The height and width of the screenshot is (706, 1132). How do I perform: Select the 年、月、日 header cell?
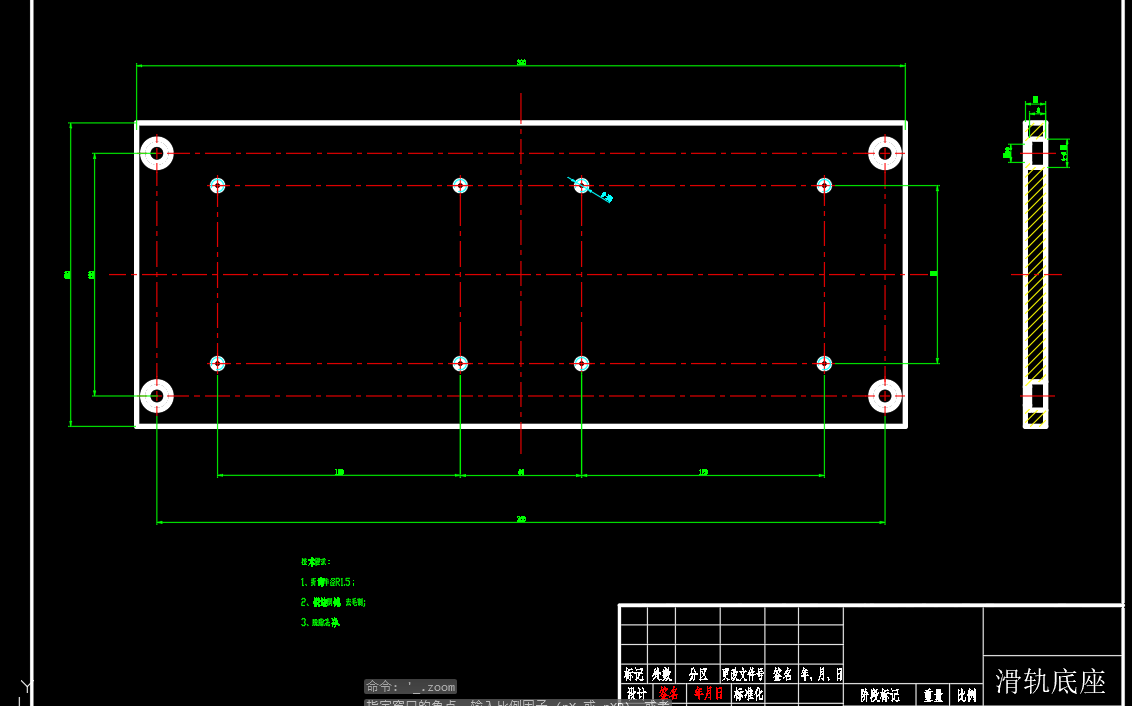(821, 674)
